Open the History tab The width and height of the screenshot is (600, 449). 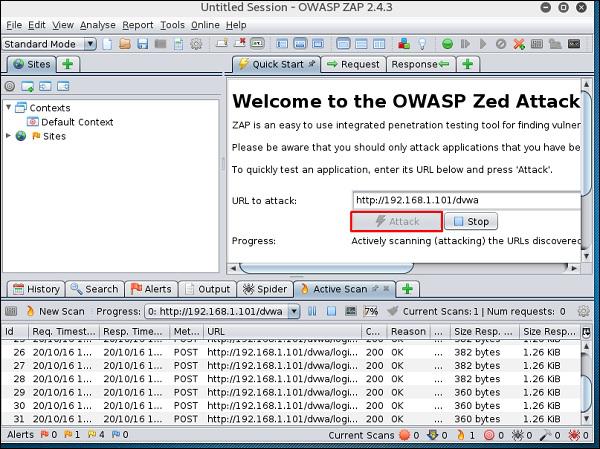pos(36,289)
